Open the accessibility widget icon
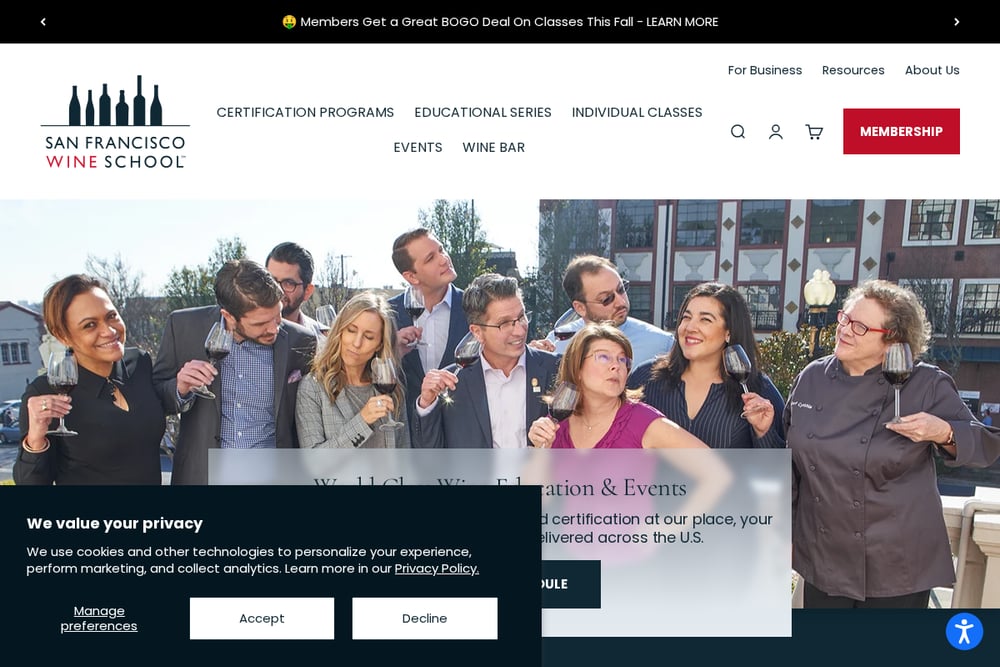Screen dimensions: 1000x667 click(964, 632)
